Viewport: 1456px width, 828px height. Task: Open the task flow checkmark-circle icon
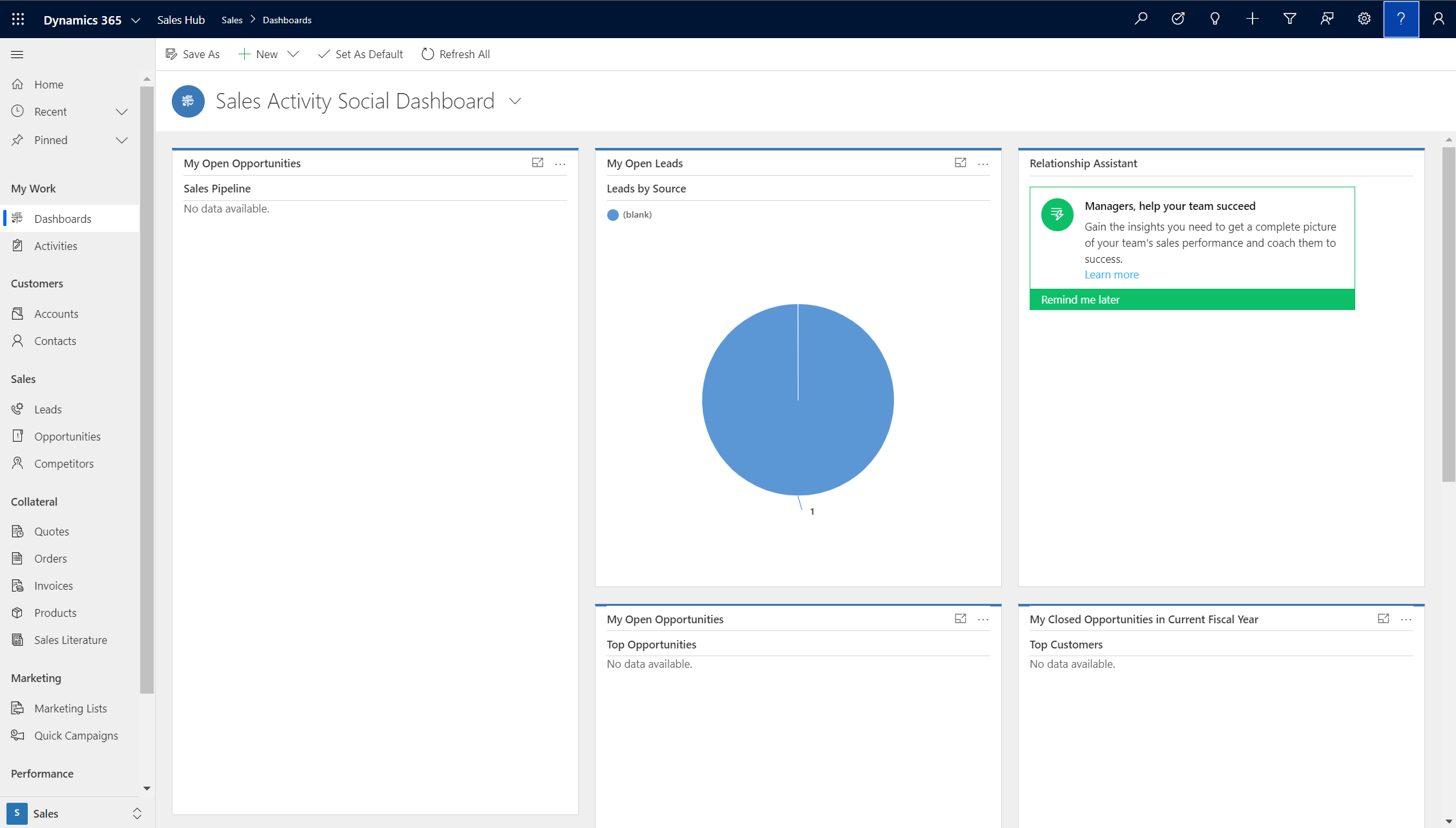tap(1178, 19)
